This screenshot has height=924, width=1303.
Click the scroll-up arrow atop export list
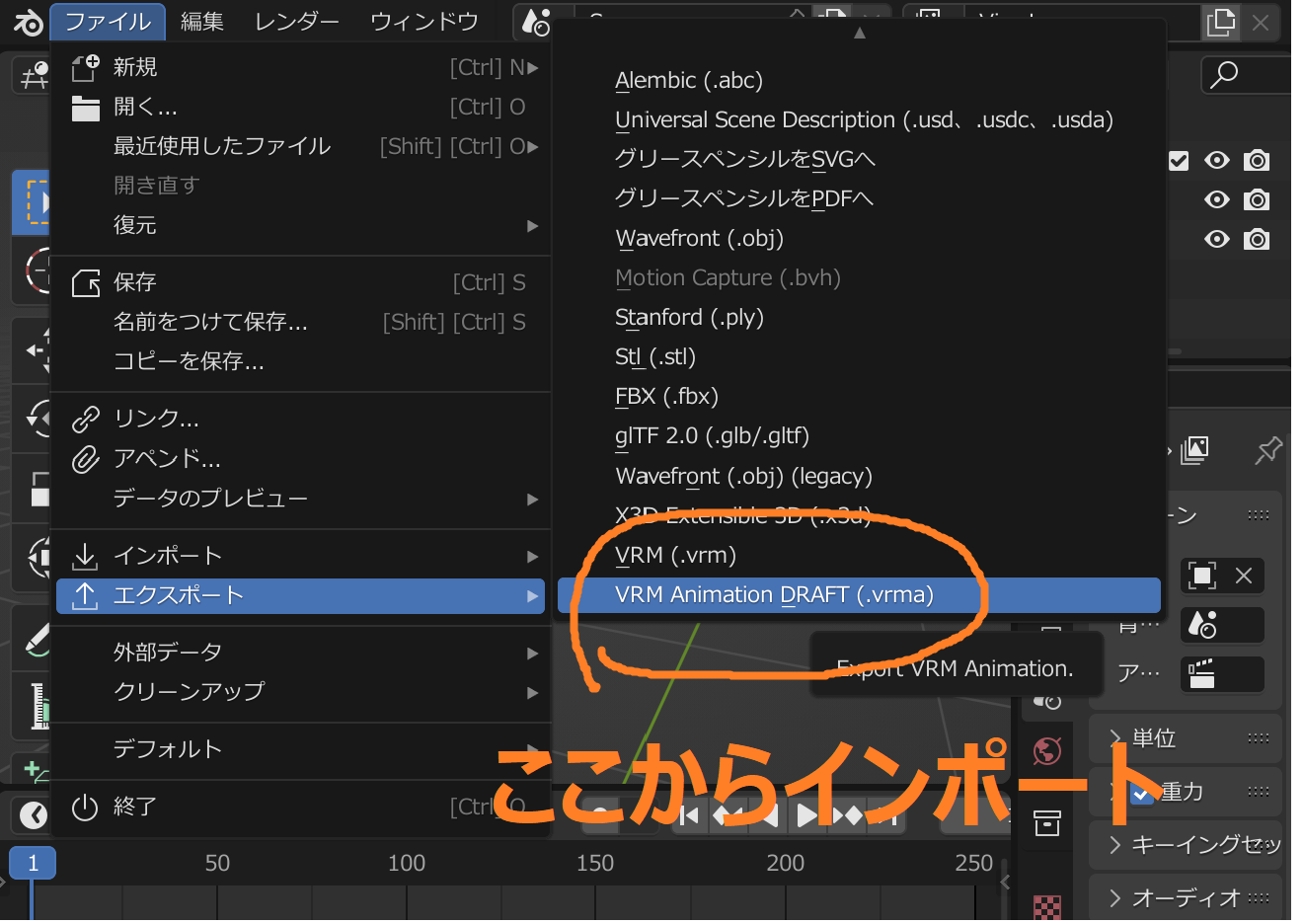tap(860, 33)
